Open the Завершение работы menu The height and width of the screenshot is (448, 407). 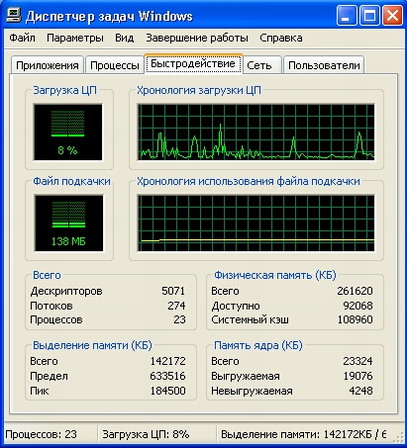pyautogui.click(x=197, y=38)
